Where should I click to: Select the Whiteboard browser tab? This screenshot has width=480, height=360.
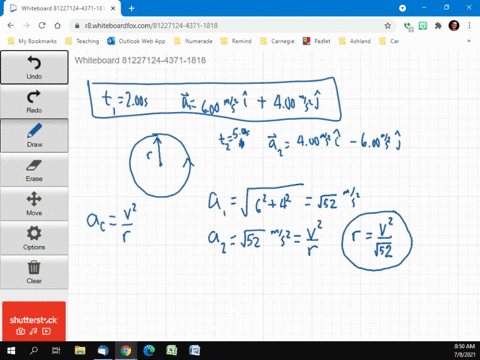[62, 8]
